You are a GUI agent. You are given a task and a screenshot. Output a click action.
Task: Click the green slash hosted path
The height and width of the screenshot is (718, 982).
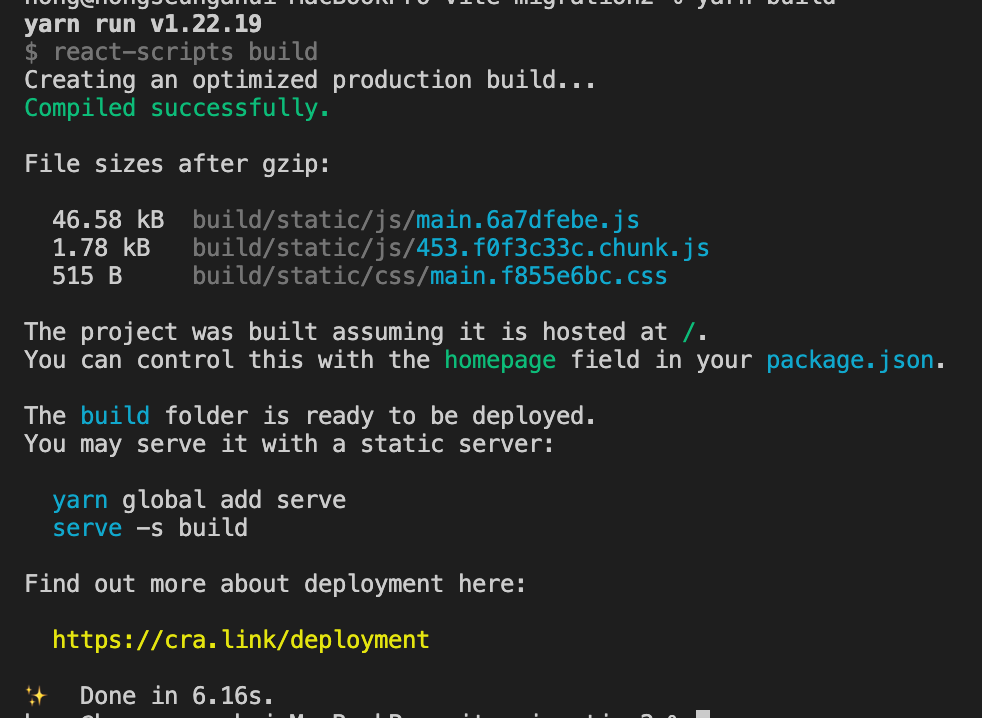[x=688, y=332]
